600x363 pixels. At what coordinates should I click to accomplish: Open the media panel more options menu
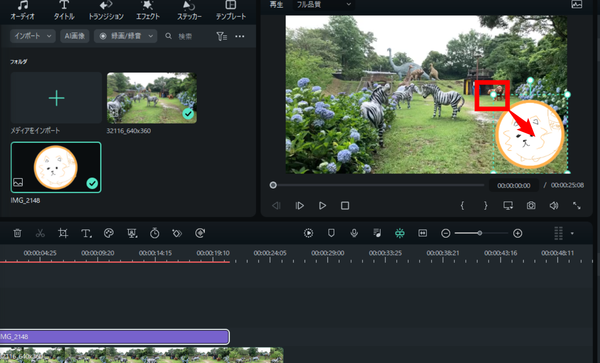(240, 36)
